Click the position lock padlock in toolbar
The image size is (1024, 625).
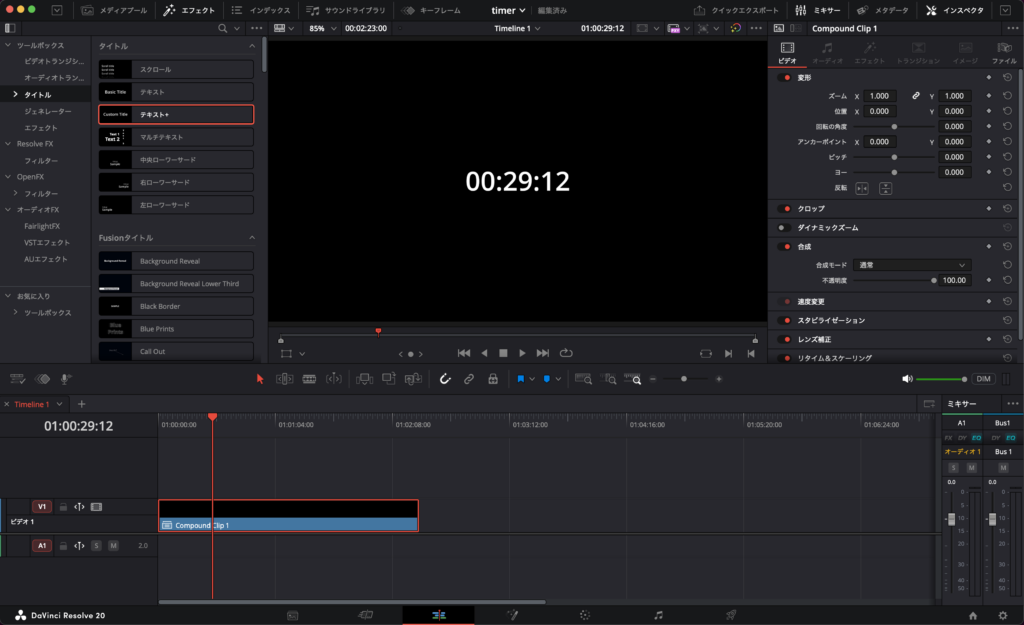coord(492,379)
